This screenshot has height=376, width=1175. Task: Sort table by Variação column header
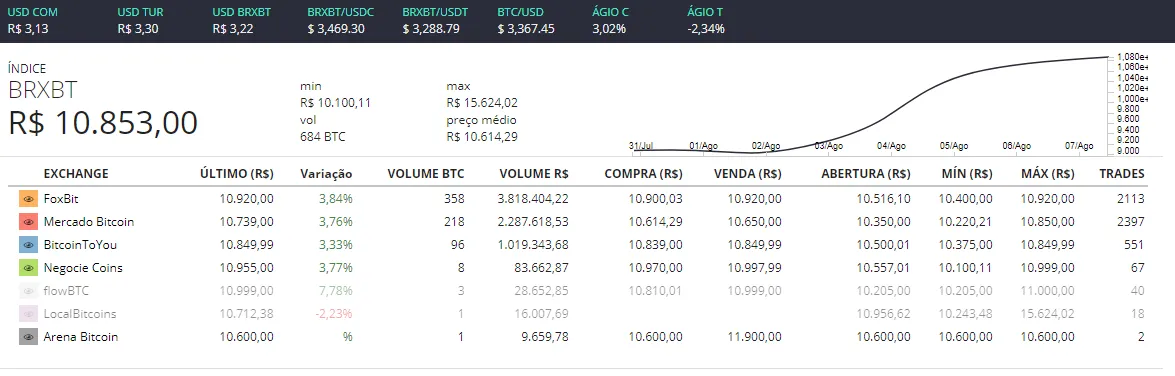[x=326, y=174]
